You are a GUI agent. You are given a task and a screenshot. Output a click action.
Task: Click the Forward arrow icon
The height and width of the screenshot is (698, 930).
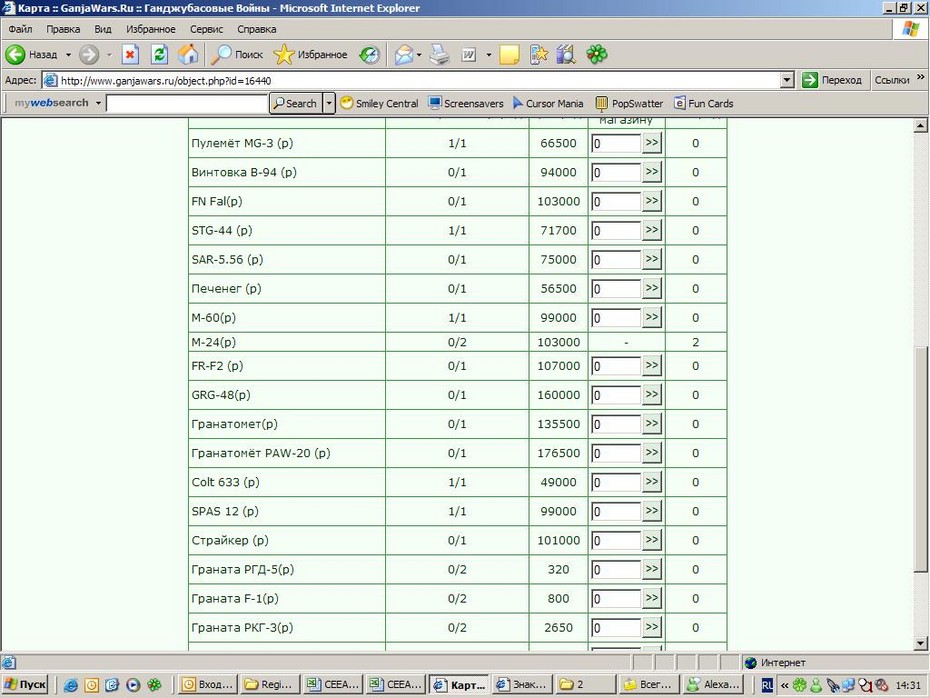(x=89, y=55)
